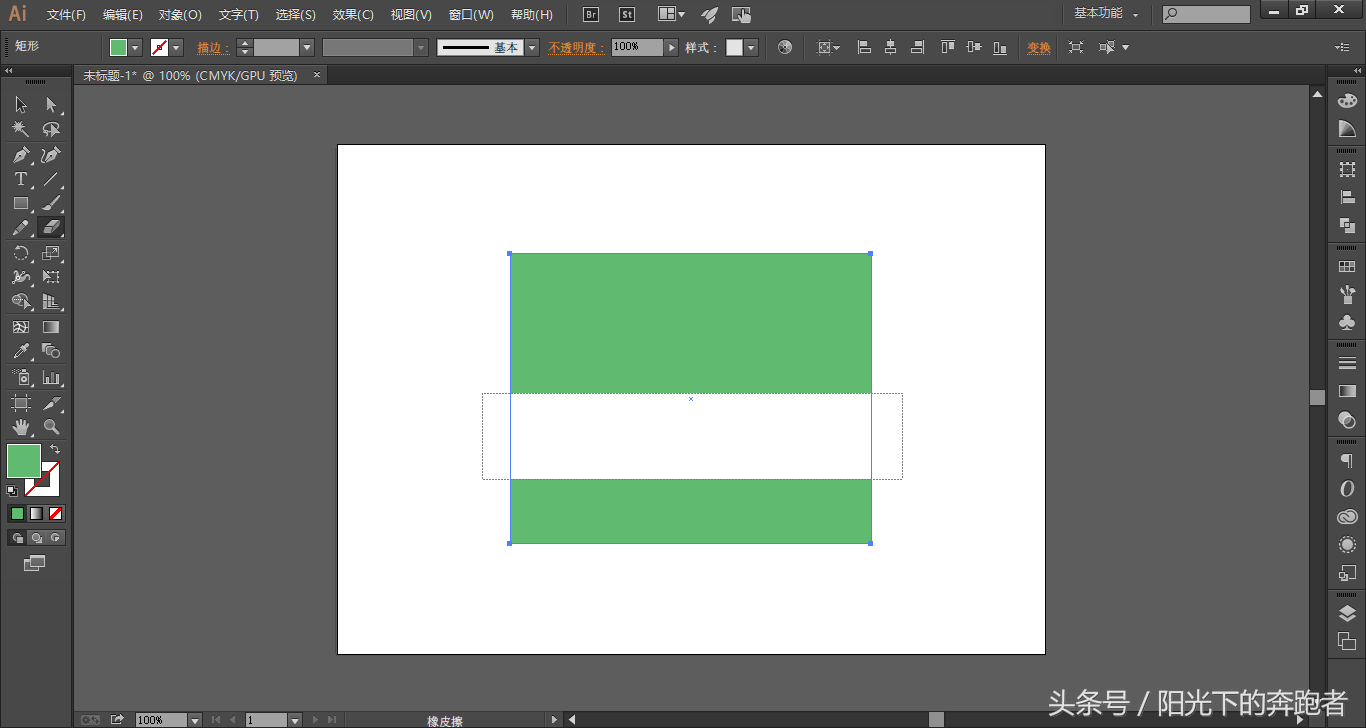This screenshot has height=728, width=1366.
Task: Open Adobe Bridge via Br icon
Action: click(x=591, y=14)
